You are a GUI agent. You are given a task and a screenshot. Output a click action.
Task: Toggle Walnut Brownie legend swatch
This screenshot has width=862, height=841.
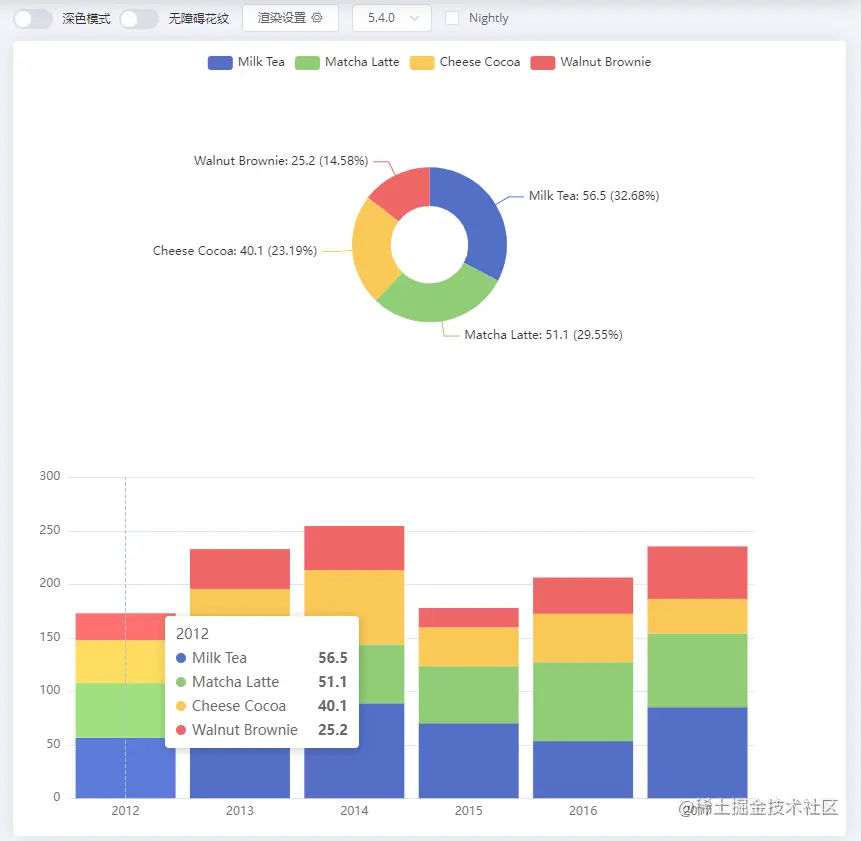point(543,63)
